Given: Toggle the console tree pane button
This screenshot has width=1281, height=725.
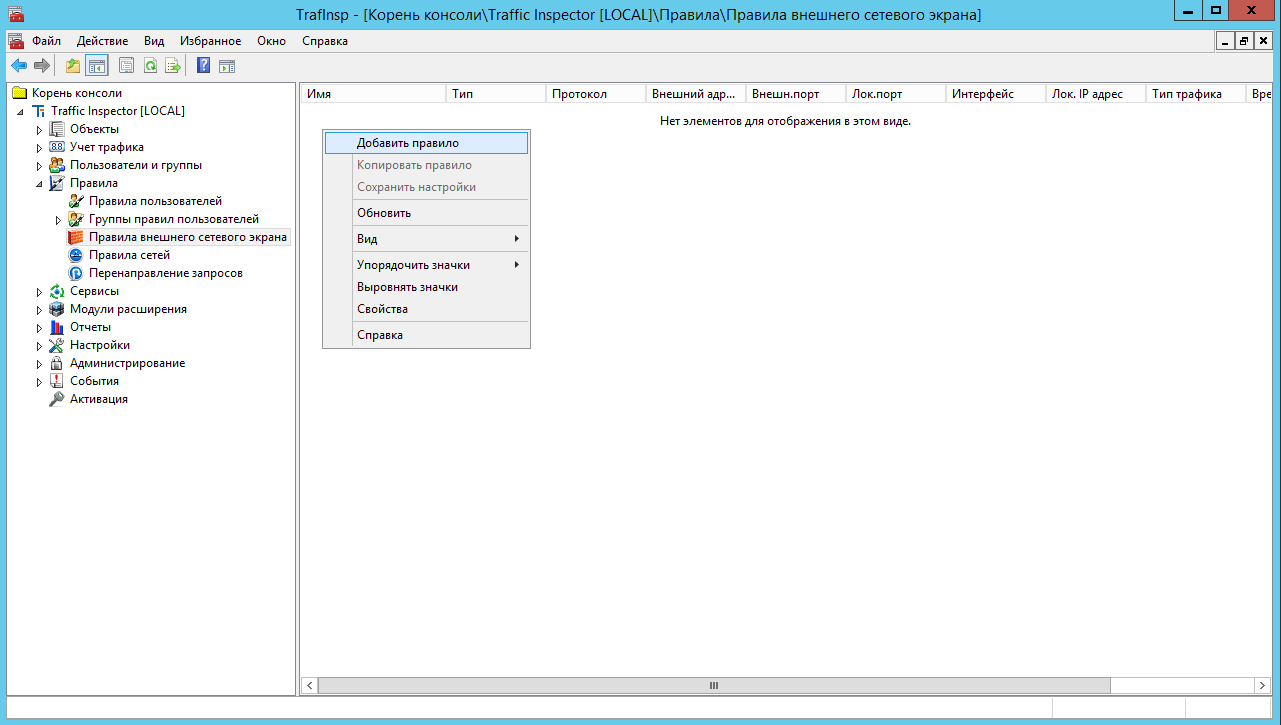Looking at the screenshot, I should point(97,66).
